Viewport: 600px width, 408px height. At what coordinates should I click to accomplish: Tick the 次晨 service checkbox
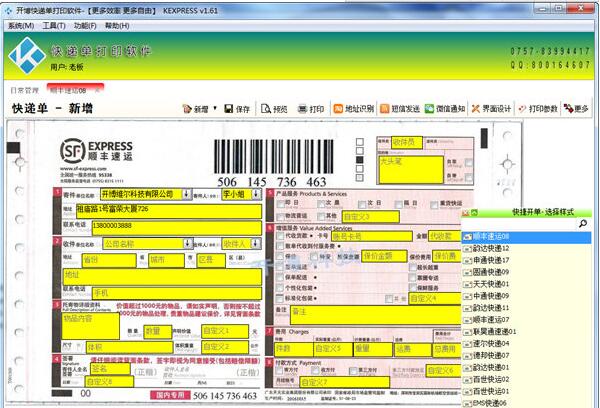click(321, 203)
